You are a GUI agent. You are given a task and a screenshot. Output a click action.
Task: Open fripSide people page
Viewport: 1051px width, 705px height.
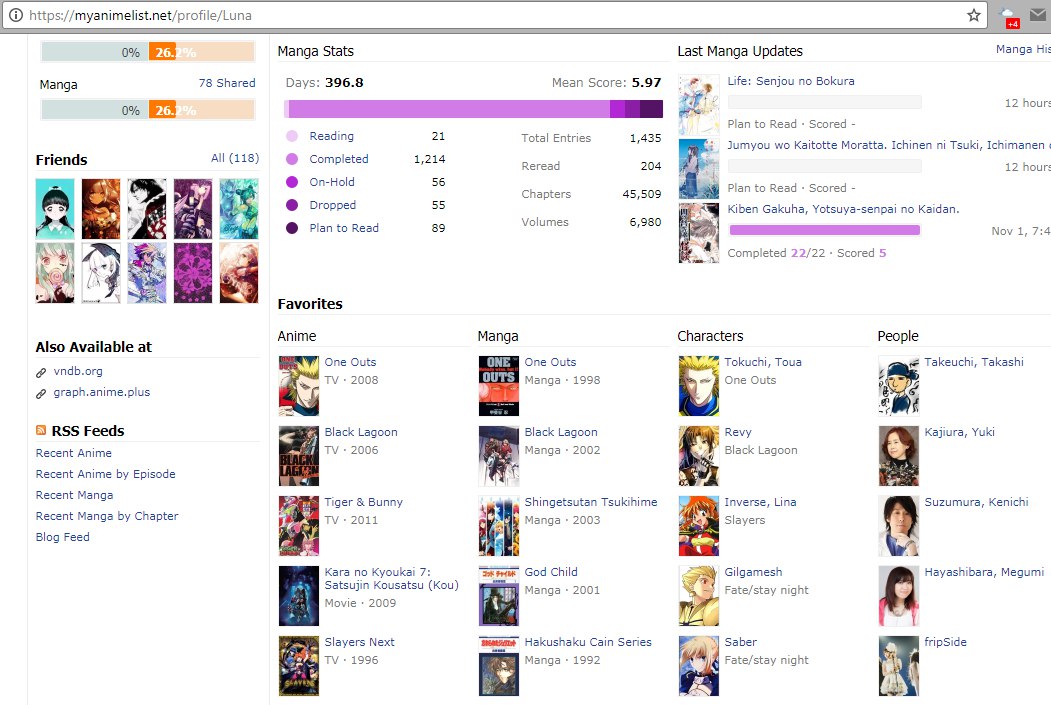[945, 642]
